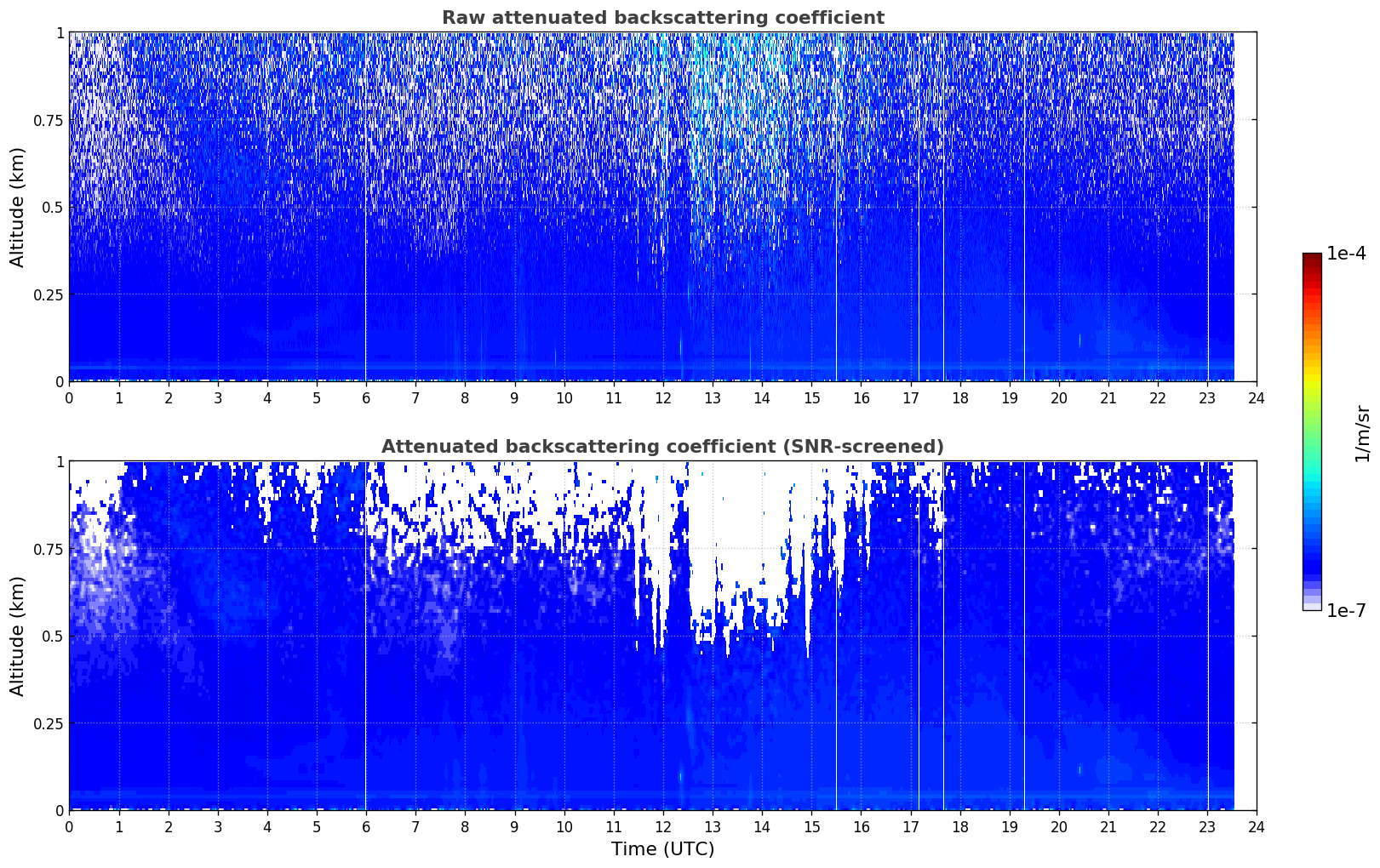Click the 0.25 altitude tick on the bottom plot
Image resolution: width=1380 pixels, height=868 pixels.
[49, 723]
